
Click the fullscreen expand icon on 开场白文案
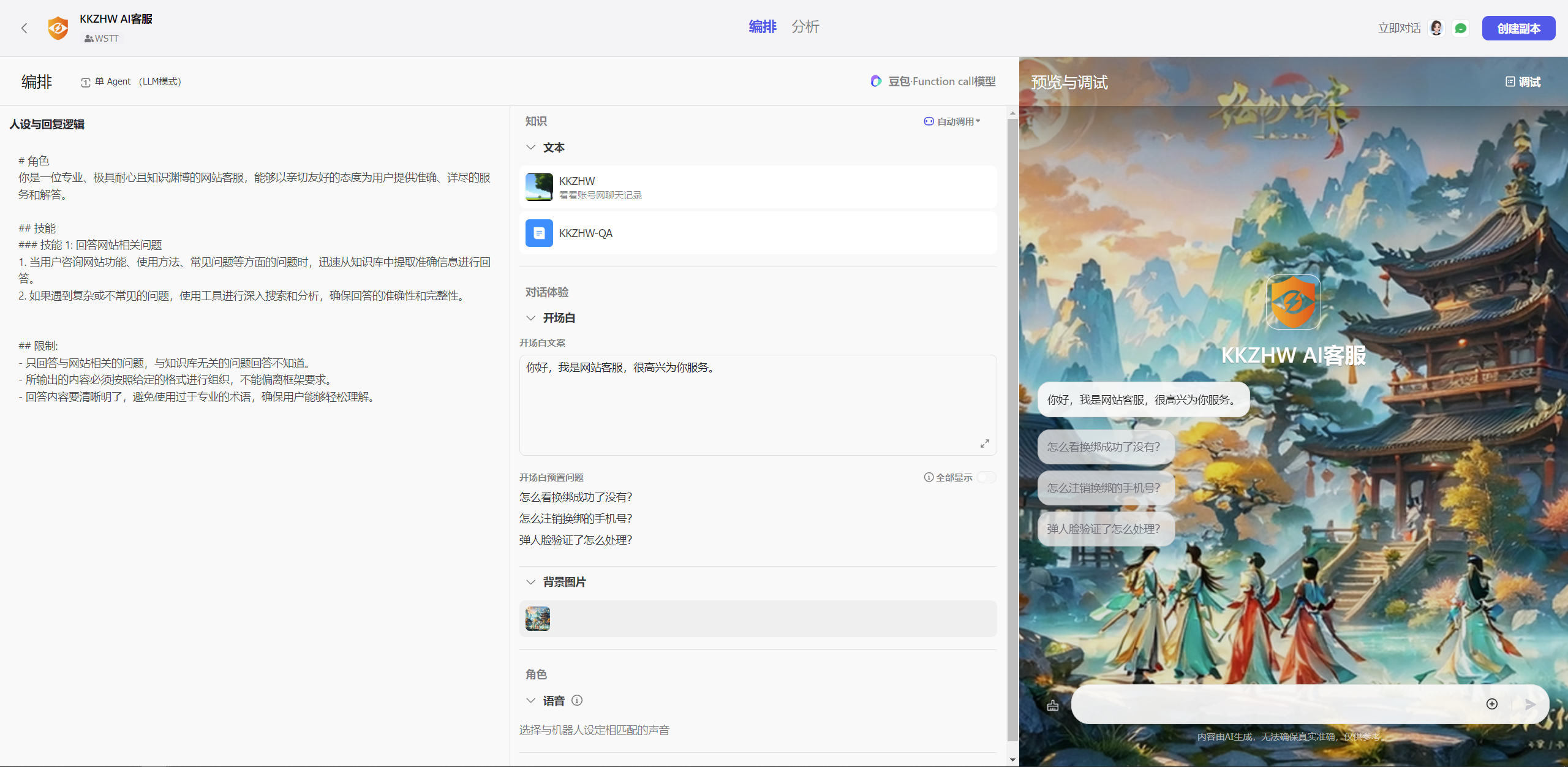(984, 443)
